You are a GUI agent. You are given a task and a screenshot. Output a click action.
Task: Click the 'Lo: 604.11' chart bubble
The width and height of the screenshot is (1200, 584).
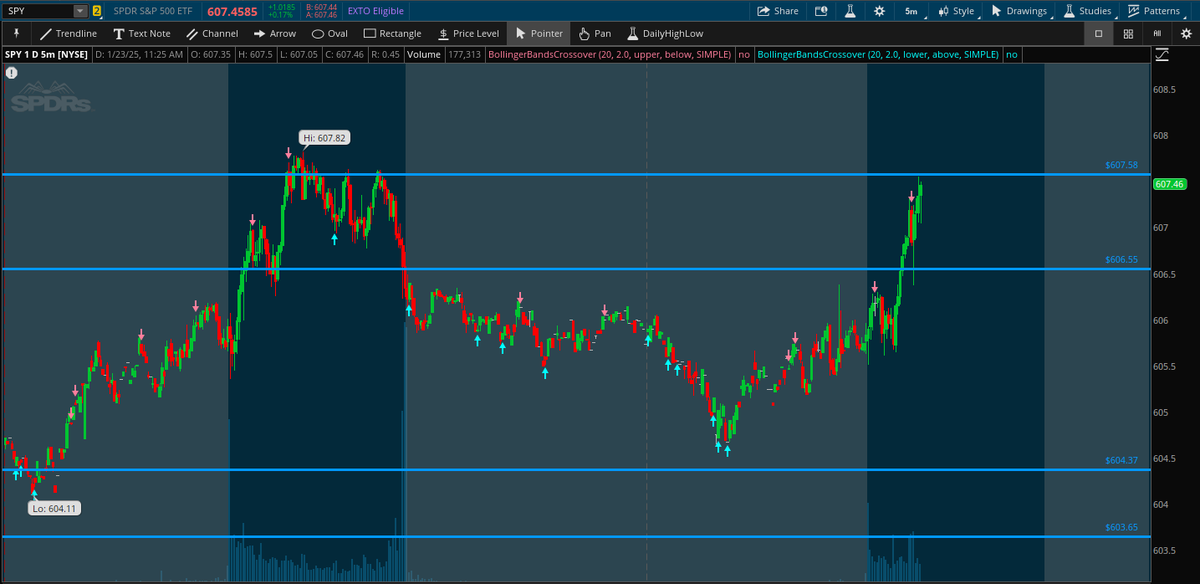56,508
